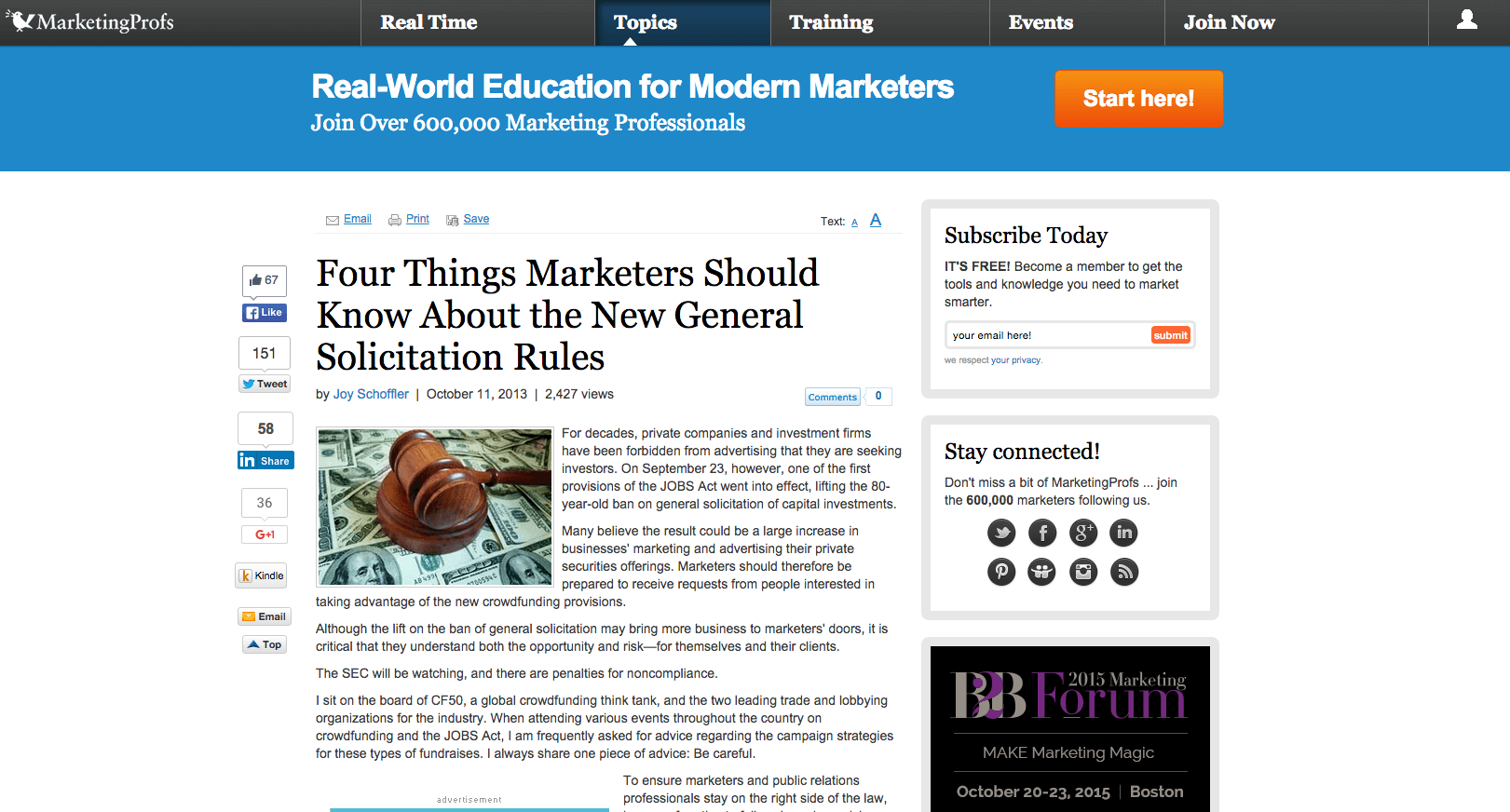Click the 2,427 views text
The width and height of the screenshot is (1510, 812).
pos(579,394)
